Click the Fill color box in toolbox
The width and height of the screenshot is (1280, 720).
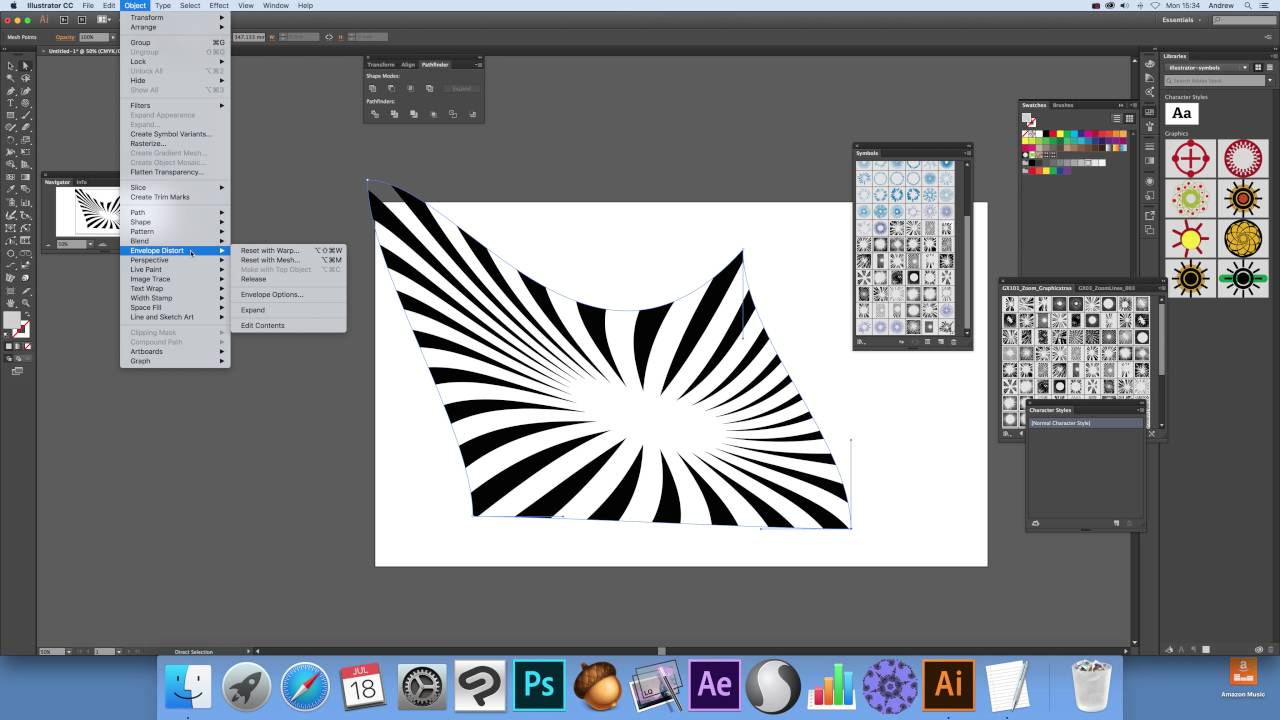point(11,320)
